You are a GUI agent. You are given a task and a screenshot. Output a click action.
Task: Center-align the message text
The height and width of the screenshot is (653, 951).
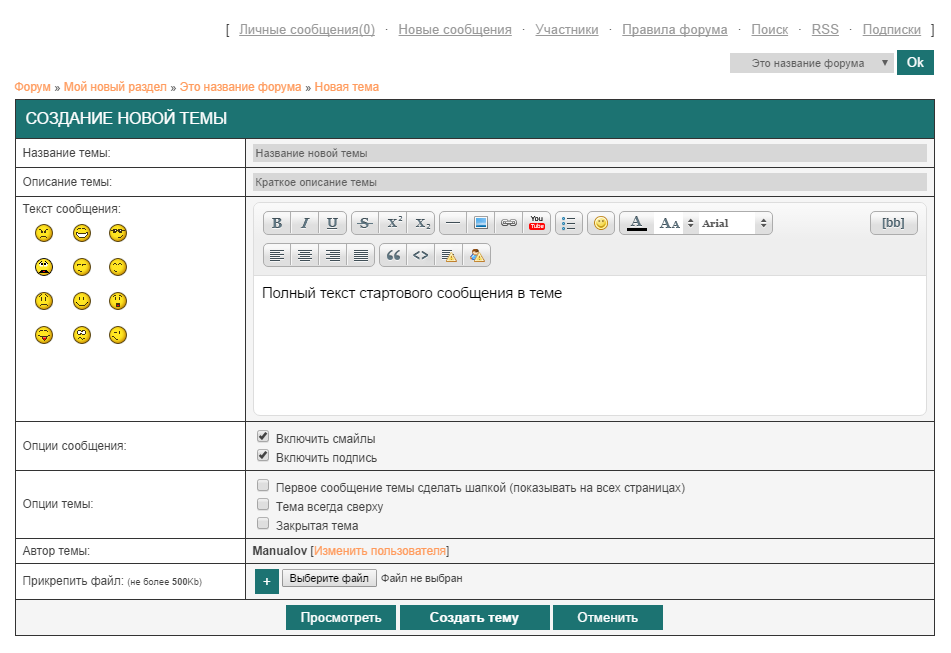305,255
